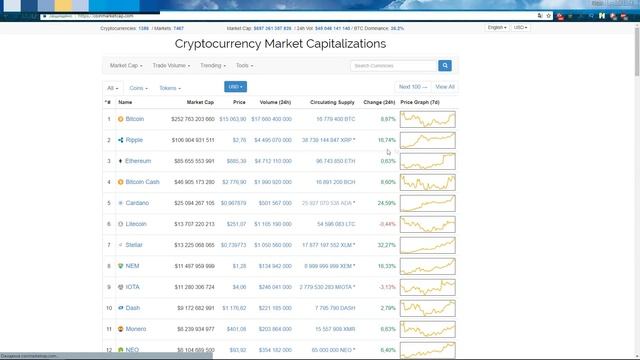Open the NEM name link
This screenshot has height=360, width=640.
tap(132, 266)
